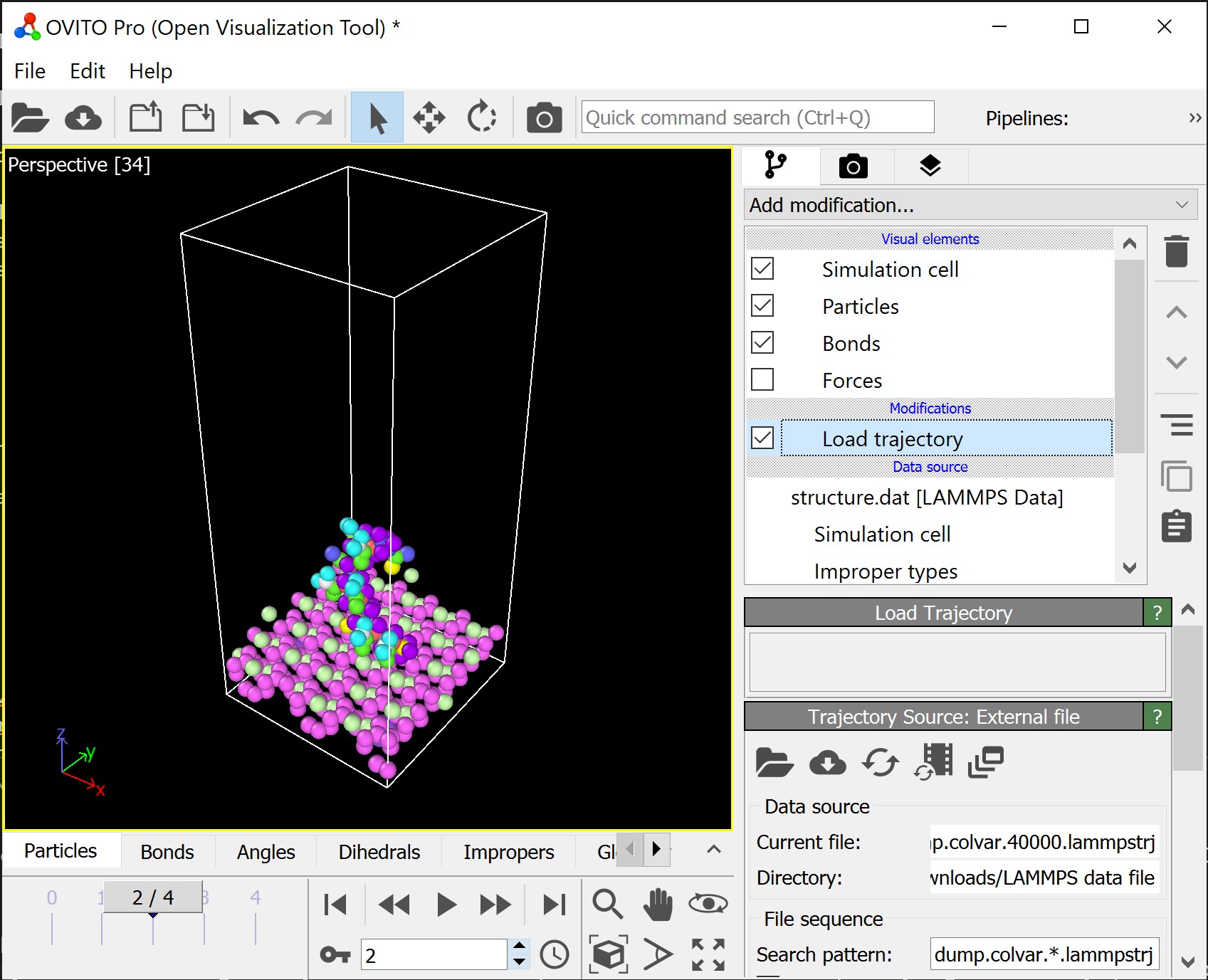
Task: Expand the Pipelines toolbar overflow chevron
Action: (x=1194, y=118)
